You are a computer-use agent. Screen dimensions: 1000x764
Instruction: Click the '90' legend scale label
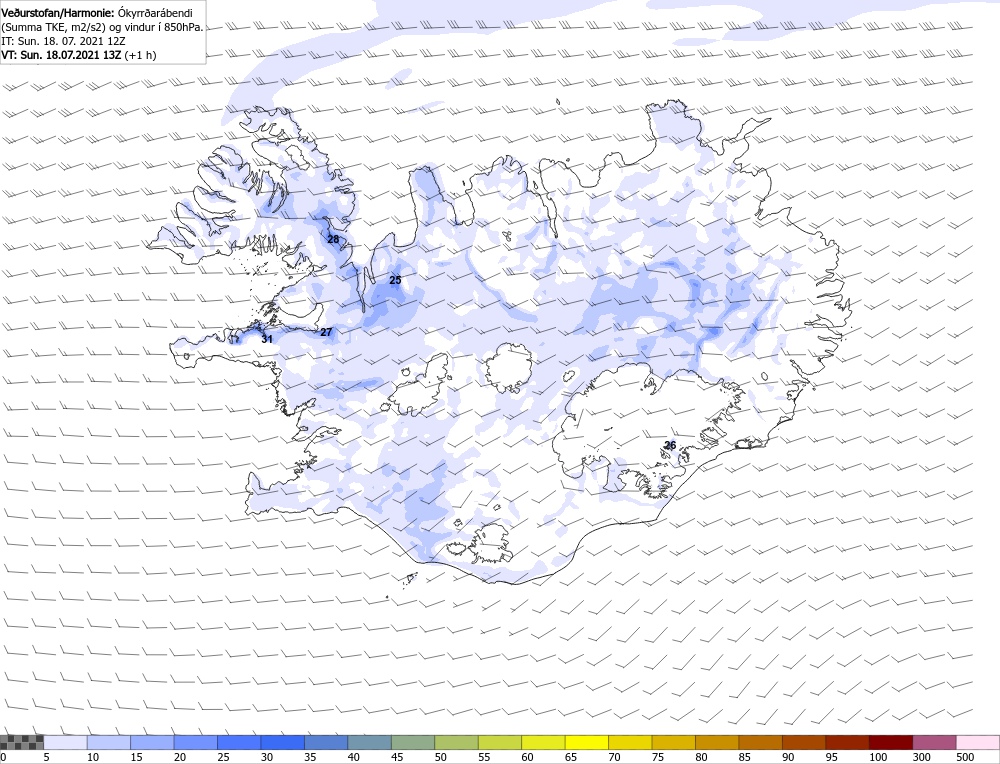pos(789,757)
